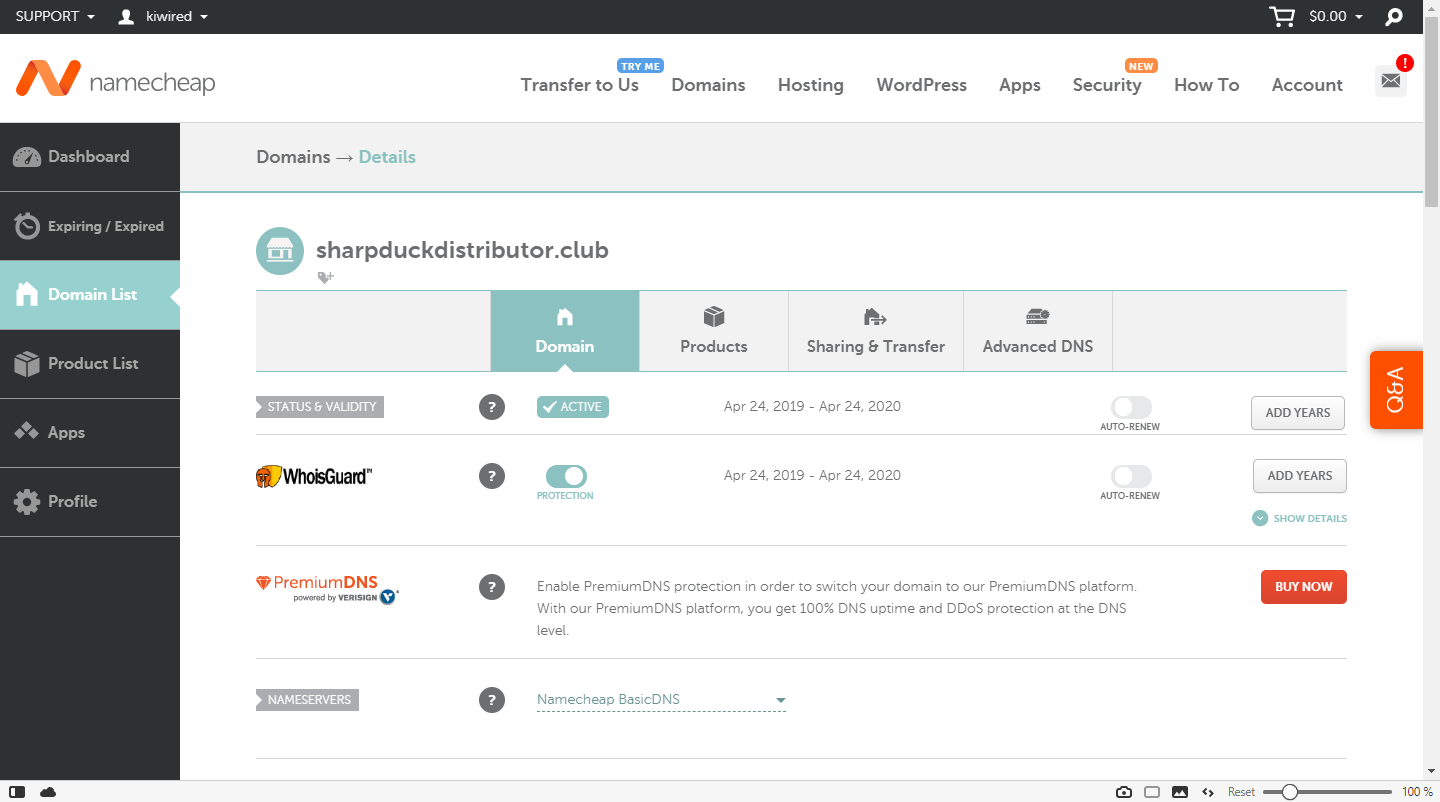Click the Domain List house icon

[x=27, y=294]
